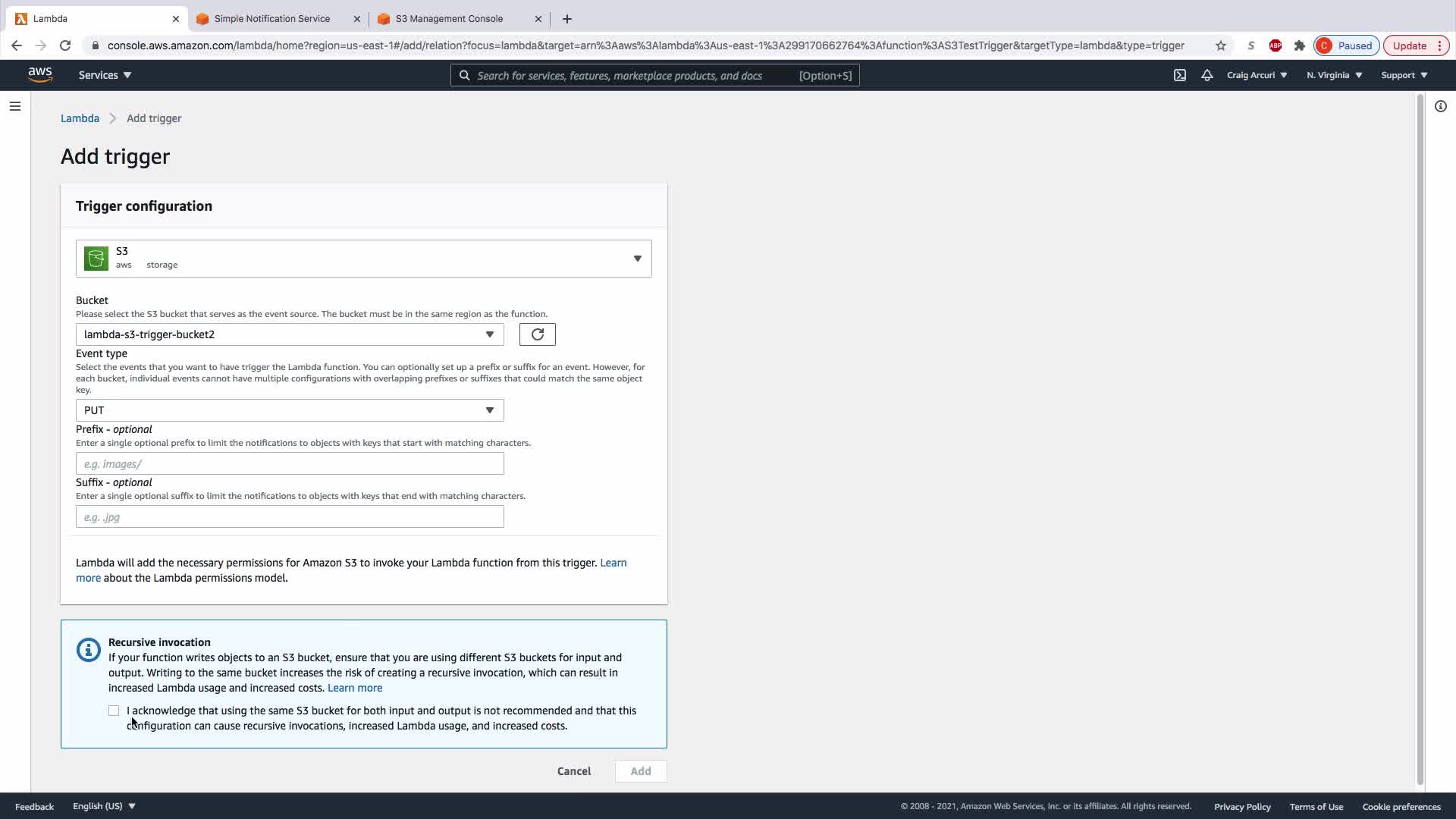This screenshot has width=1456, height=819.
Task: Click the Cancel button
Action: pos(573,771)
